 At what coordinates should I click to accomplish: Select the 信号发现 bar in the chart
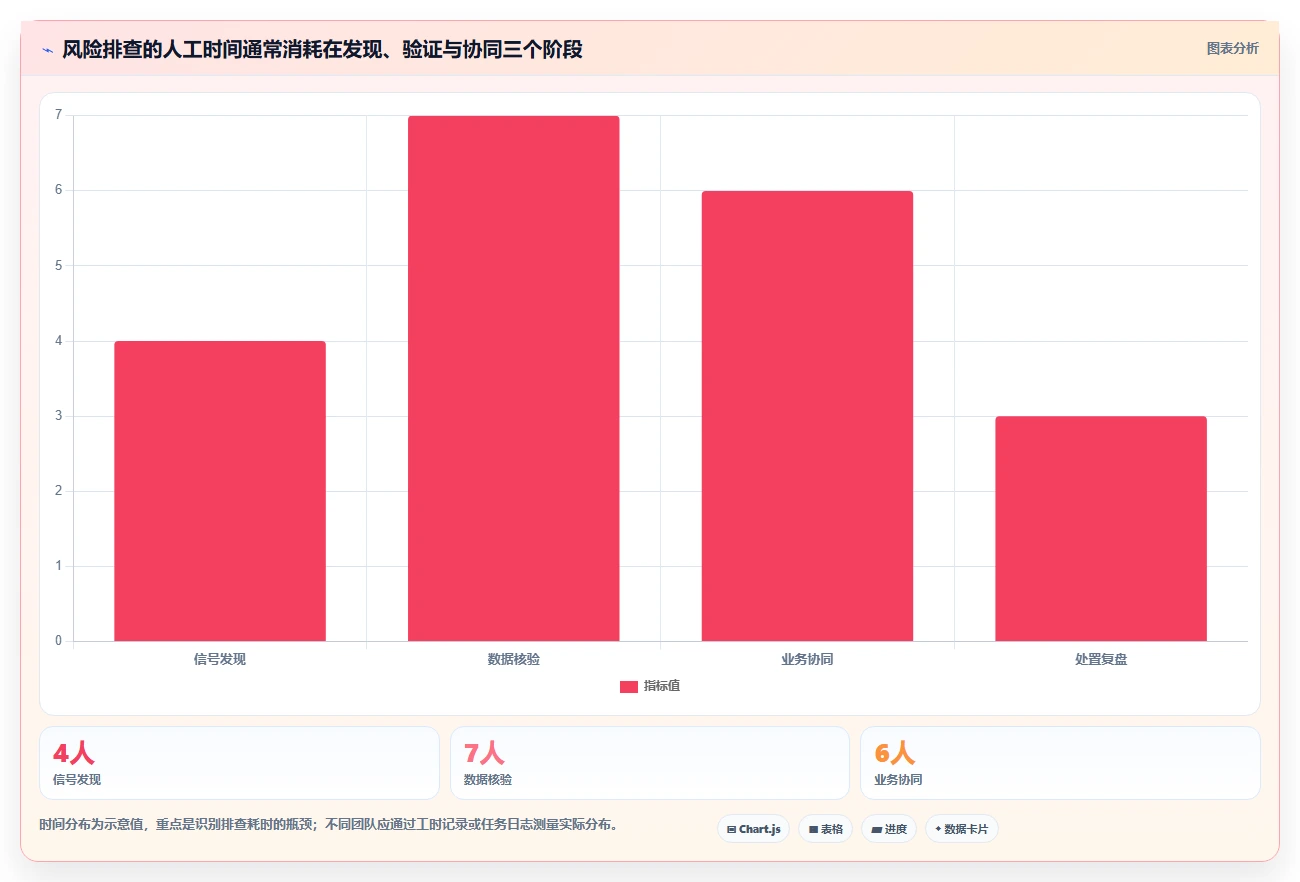[220, 491]
